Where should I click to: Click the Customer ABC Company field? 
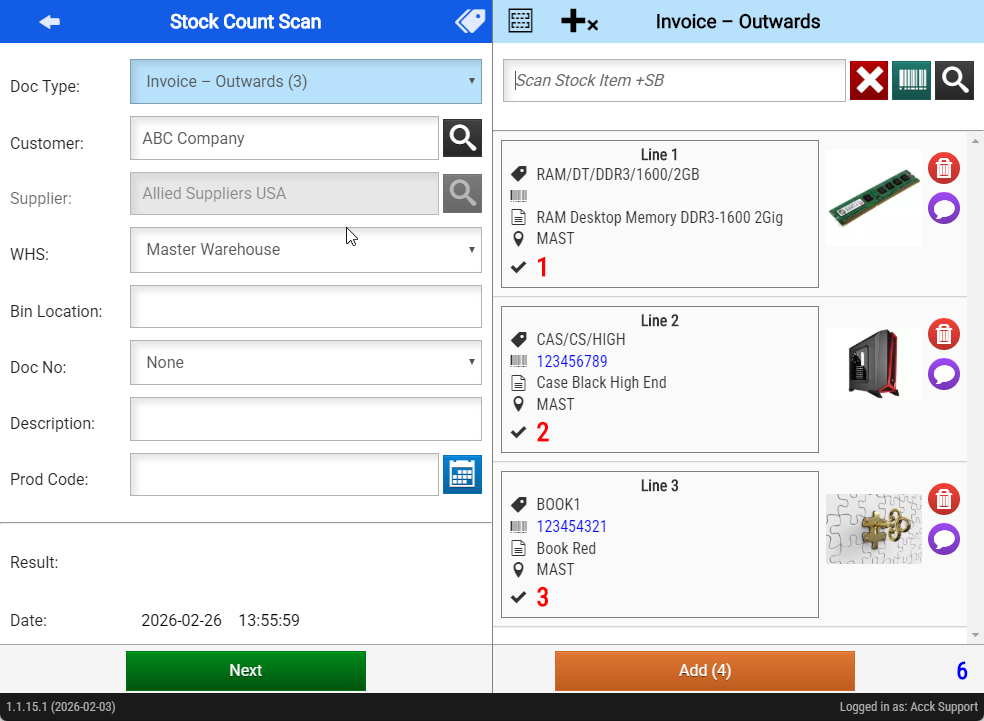pyautogui.click(x=284, y=138)
